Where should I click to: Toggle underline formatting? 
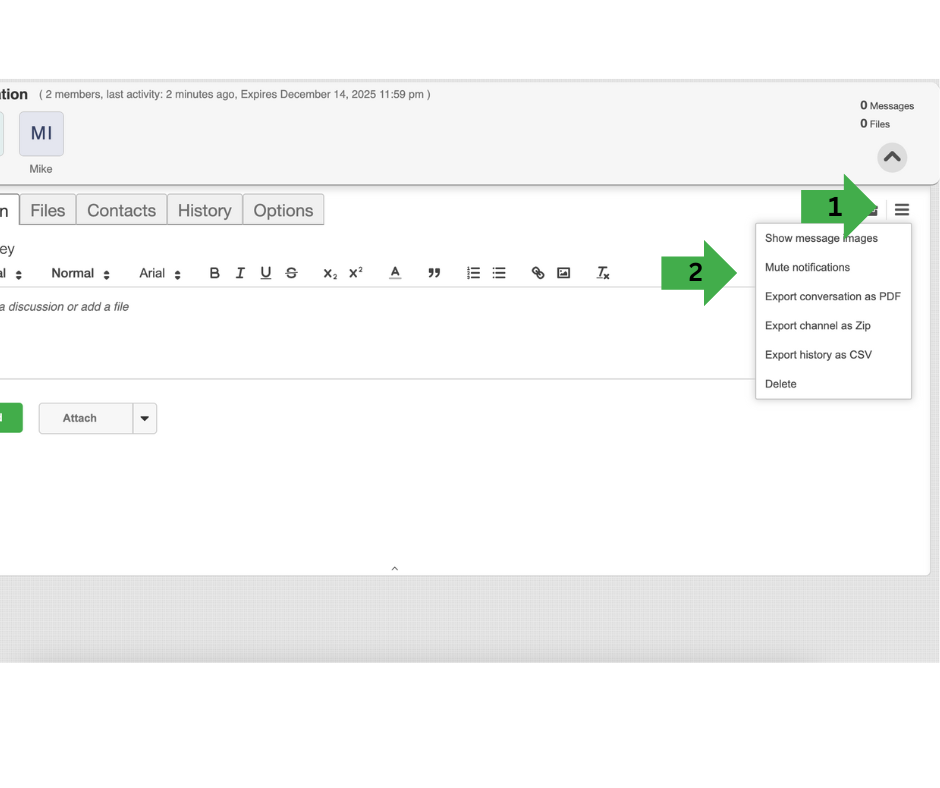(x=266, y=273)
